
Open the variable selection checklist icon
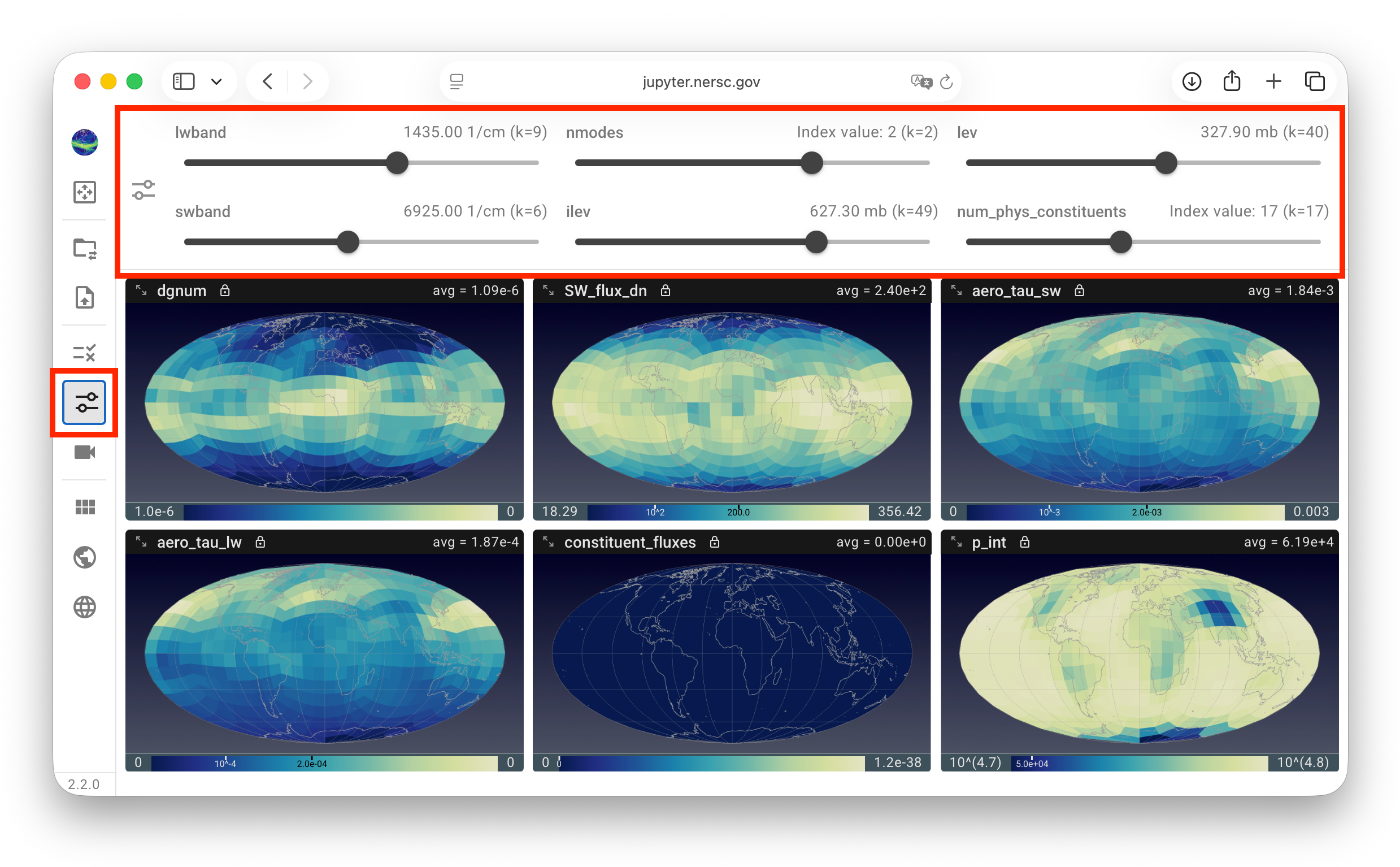pyautogui.click(x=84, y=353)
